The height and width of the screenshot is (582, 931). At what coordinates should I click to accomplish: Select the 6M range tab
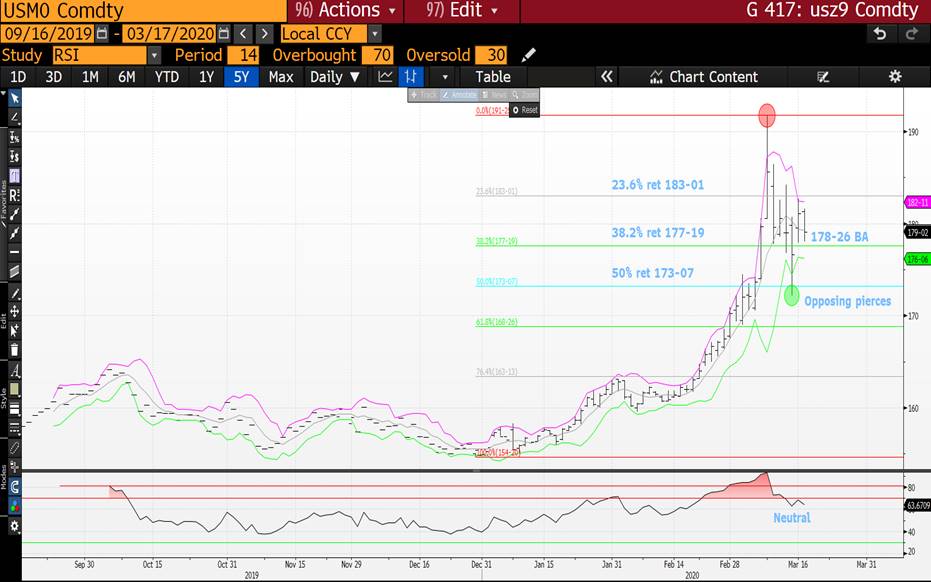pos(126,77)
